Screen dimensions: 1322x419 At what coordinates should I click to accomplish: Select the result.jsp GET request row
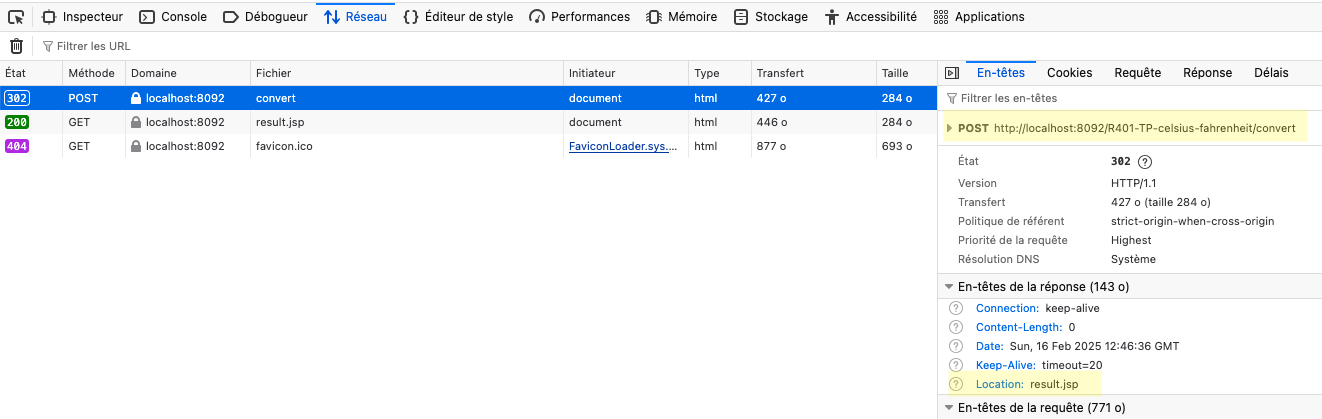coord(280,122)
